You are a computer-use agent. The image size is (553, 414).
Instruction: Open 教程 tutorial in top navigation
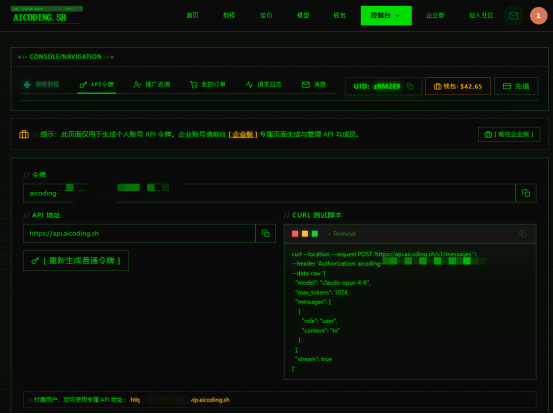(229, 16)
